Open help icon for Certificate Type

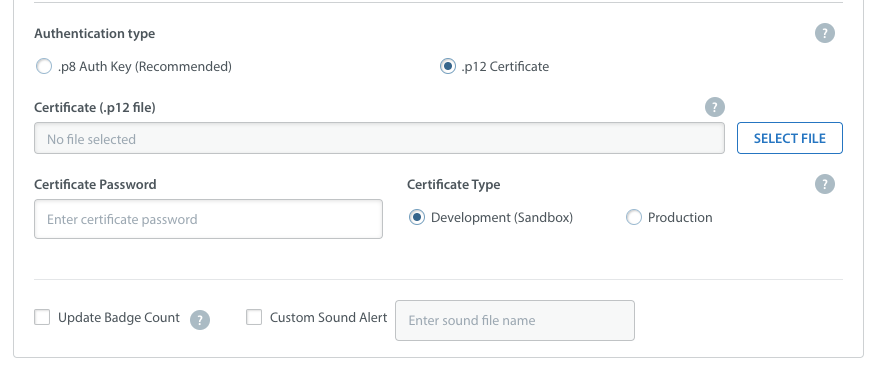(x=825, y=184)
